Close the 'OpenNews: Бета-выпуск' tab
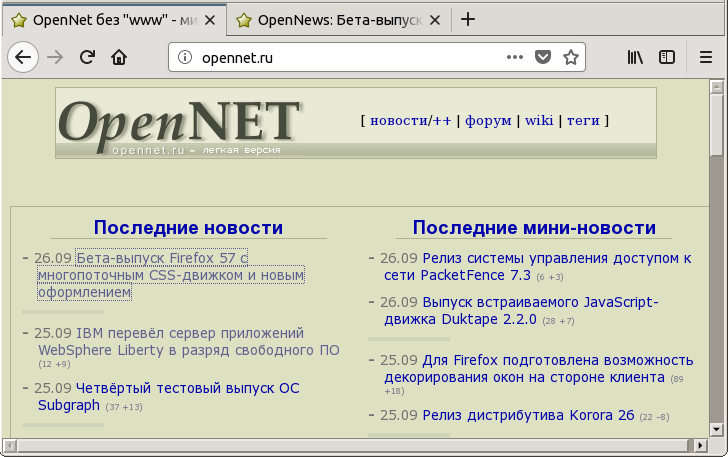The height and width of the screenshot is (457, 728). click(x=435, y=20)
